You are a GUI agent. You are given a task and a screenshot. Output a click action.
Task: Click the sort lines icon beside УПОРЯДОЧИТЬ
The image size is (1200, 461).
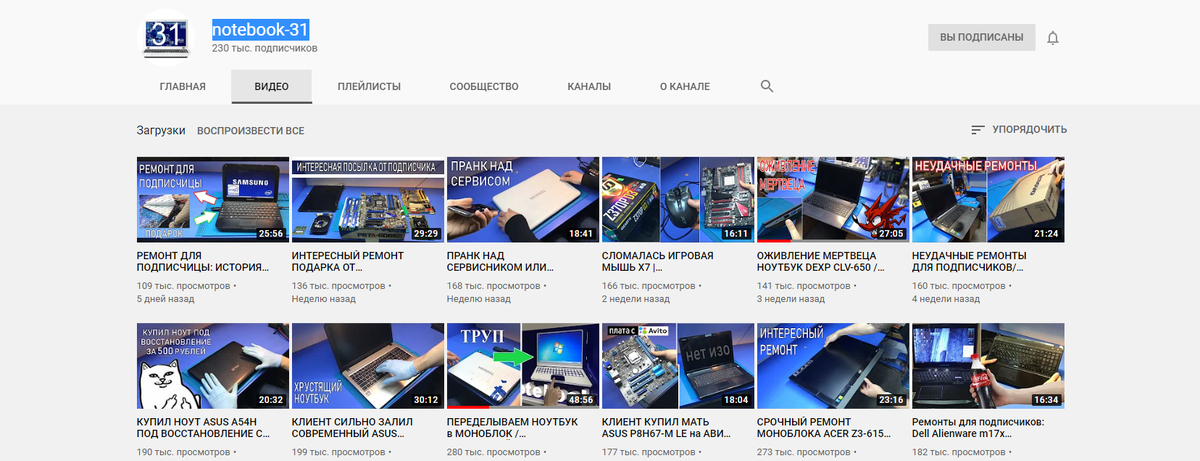(978, 130)
